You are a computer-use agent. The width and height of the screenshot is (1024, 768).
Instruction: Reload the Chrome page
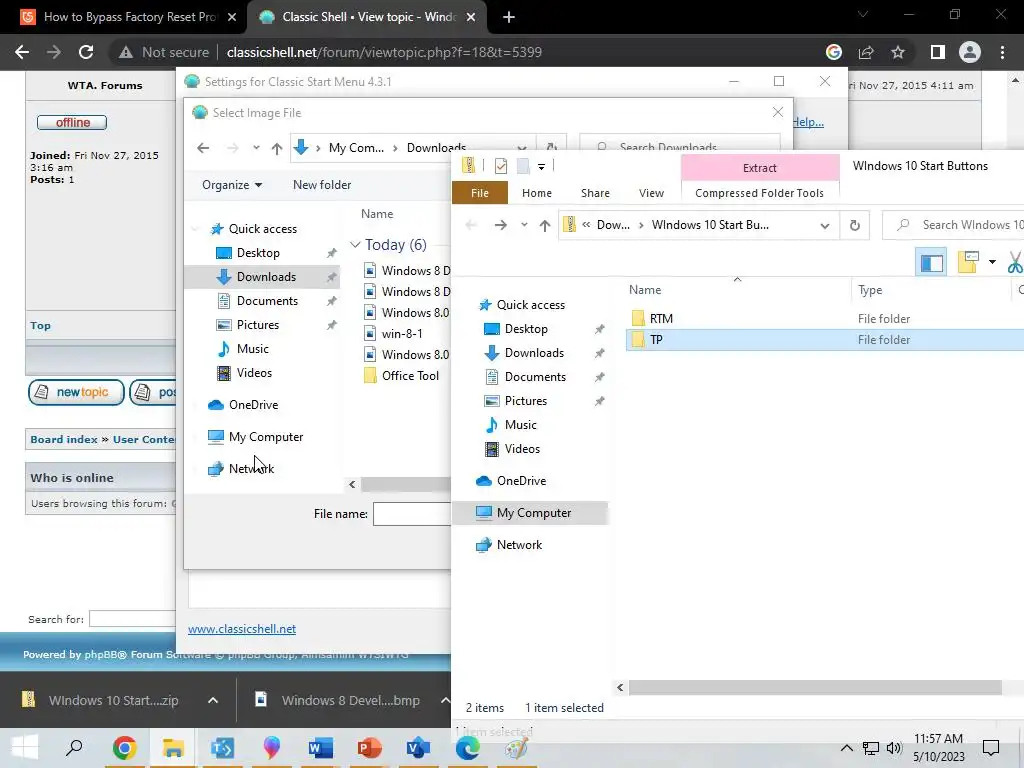pyautogui.click(x=86, y=52)
